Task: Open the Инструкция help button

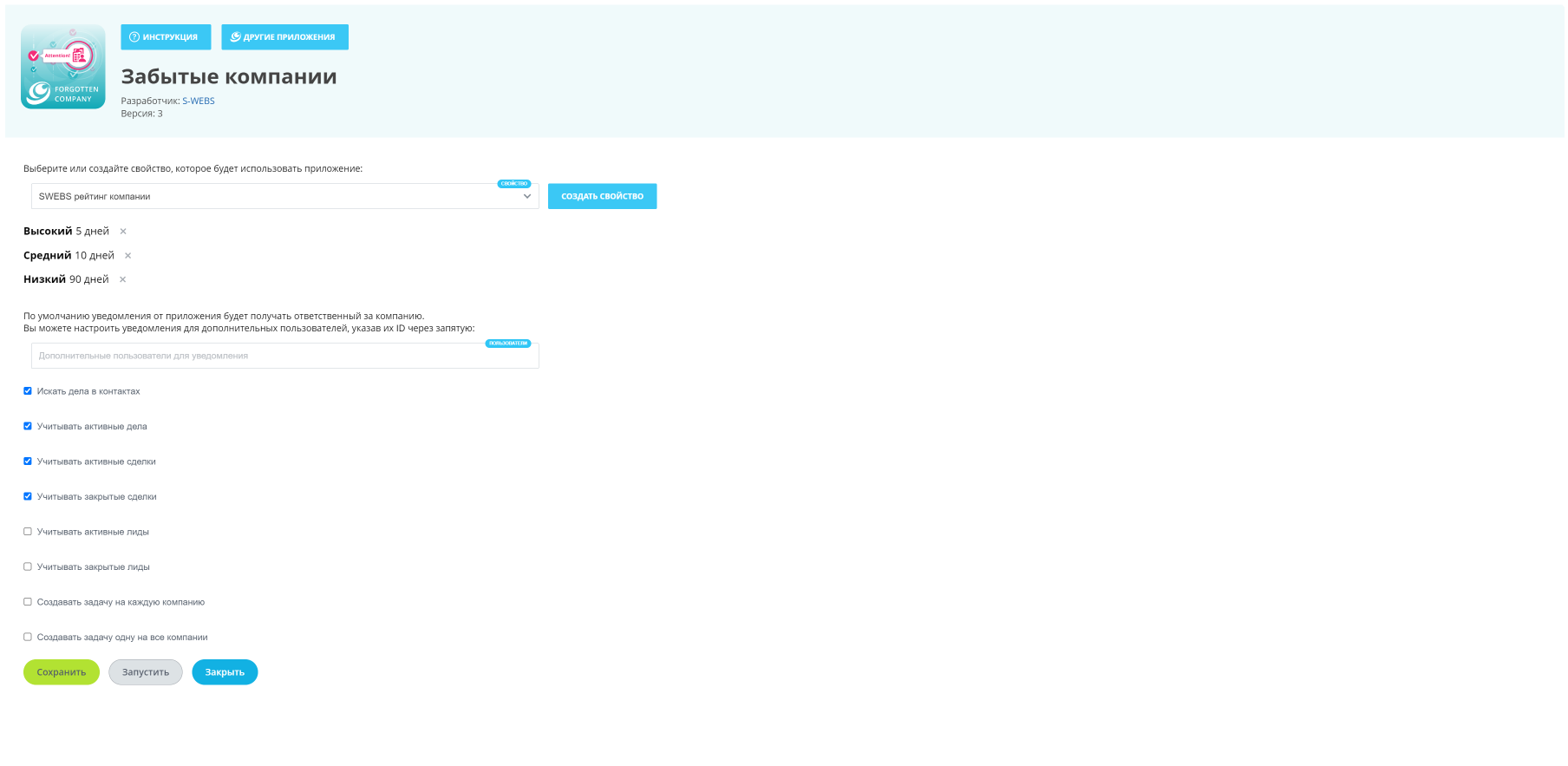Action: 166,37
